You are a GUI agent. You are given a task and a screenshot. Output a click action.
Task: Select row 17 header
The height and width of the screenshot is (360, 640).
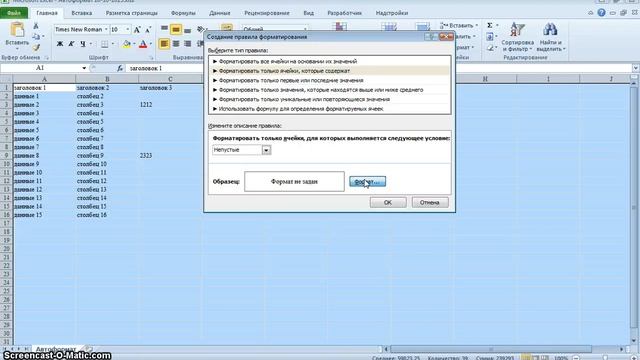(7, 223)
